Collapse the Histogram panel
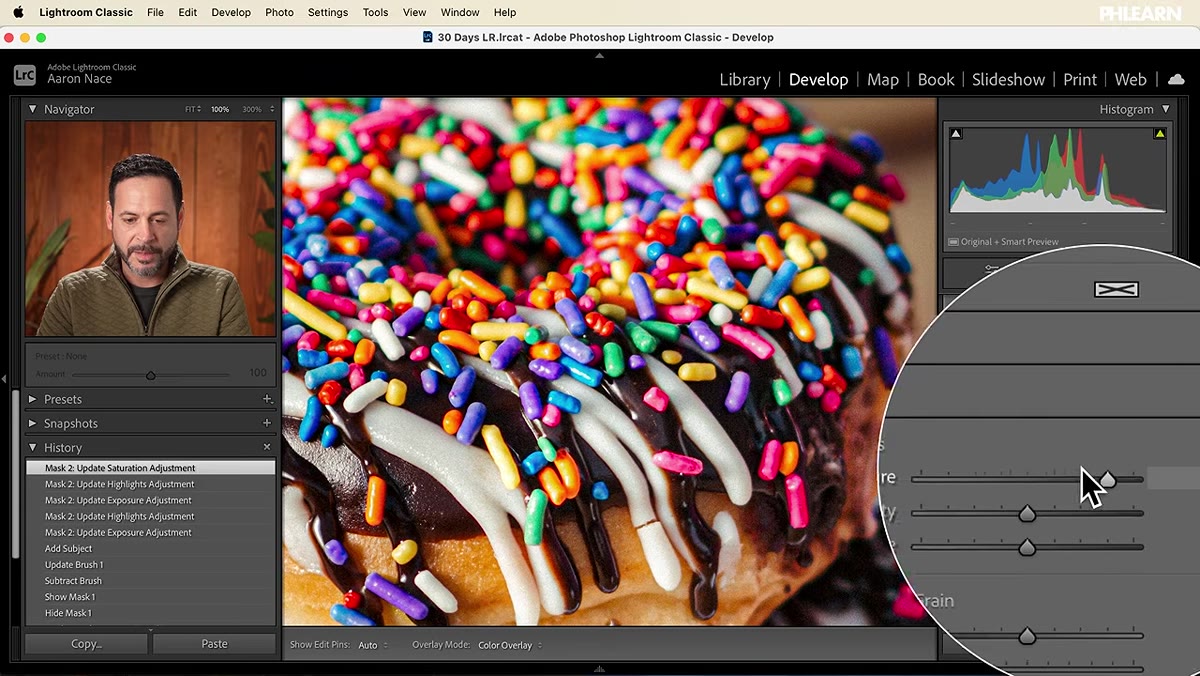Image resolution: width=1200 pixels, height=676 pixels. click(1165, 109)
